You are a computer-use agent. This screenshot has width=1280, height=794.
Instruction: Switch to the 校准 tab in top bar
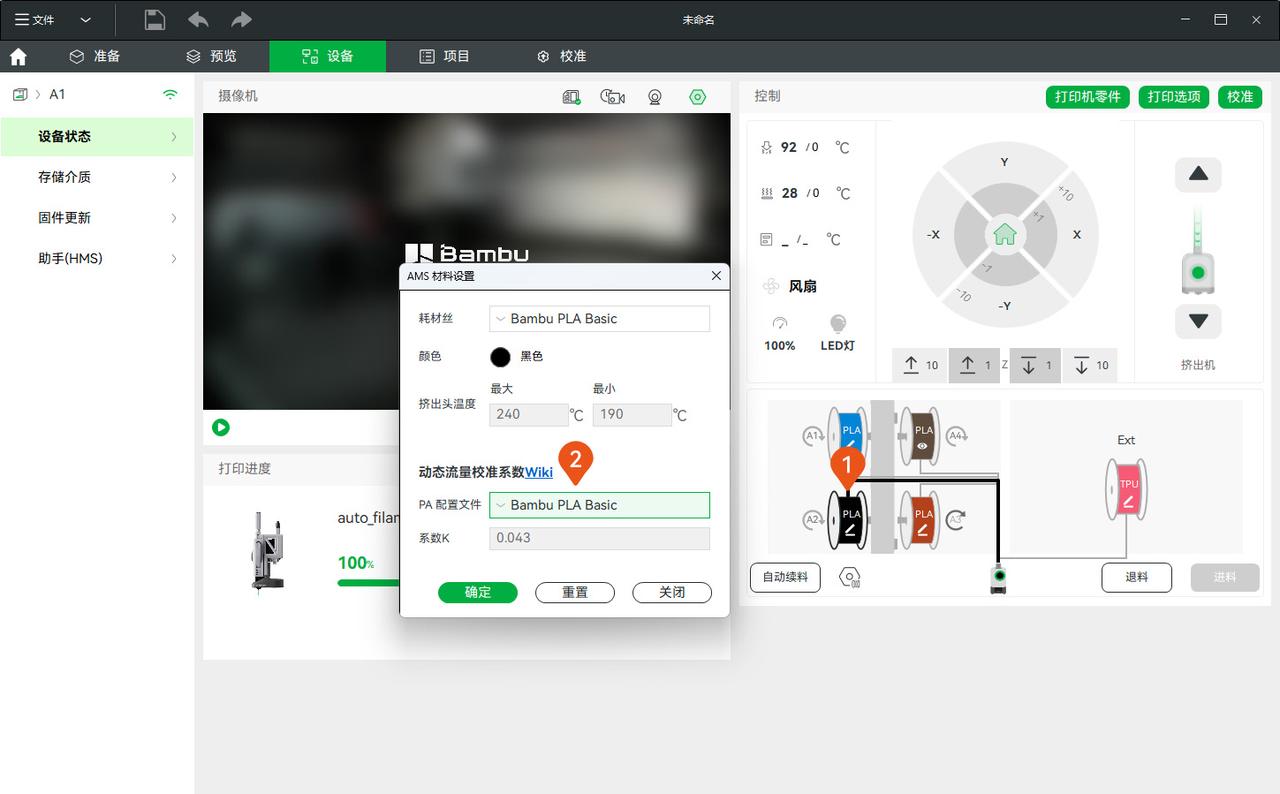(561, 56)
